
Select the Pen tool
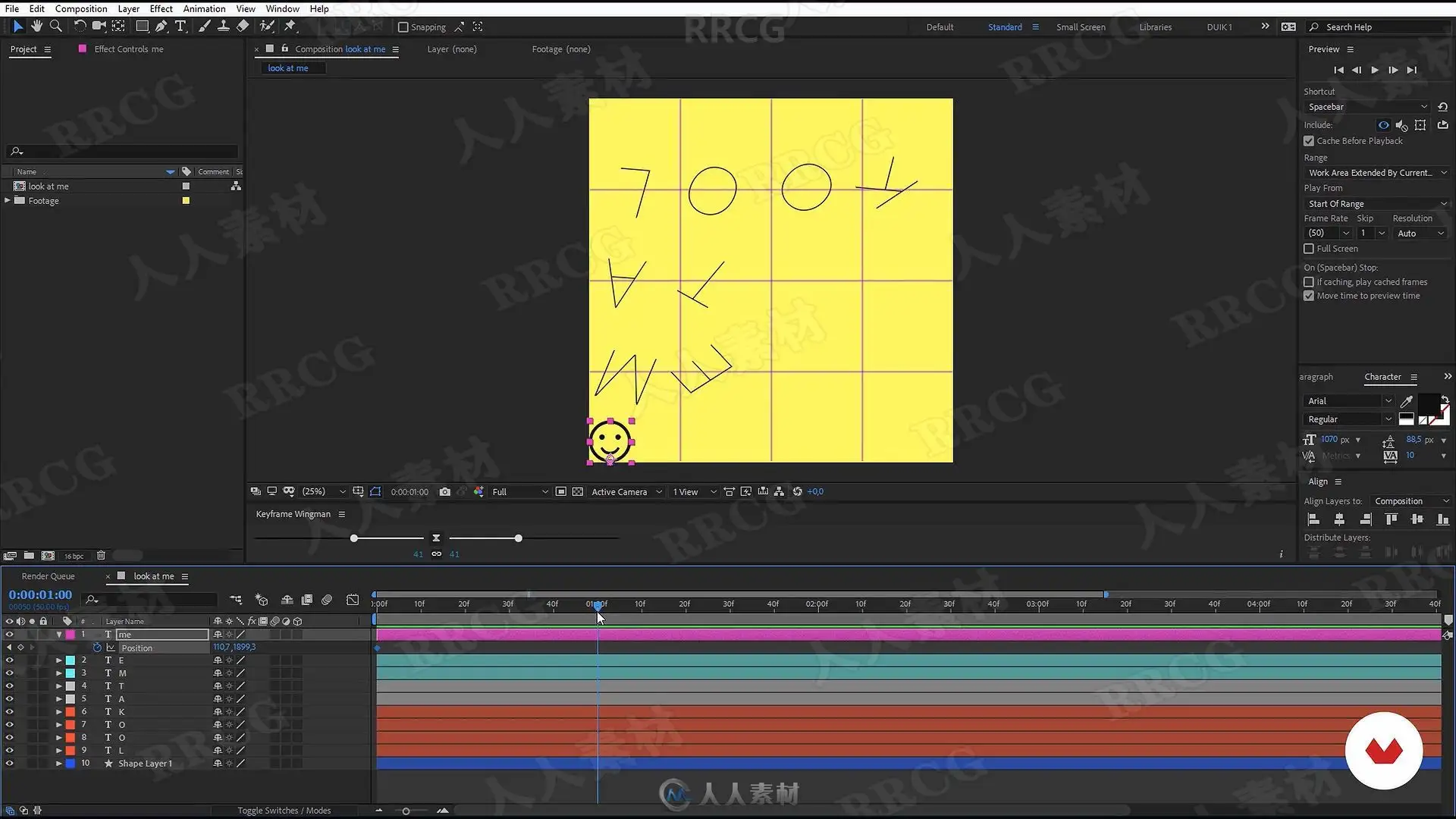click(161, 27)
